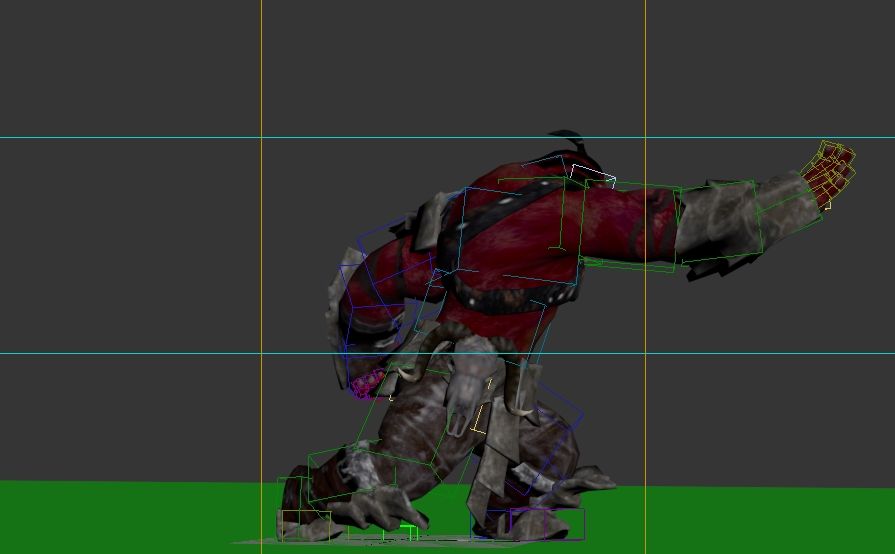Select the green wireframe around the forearm bracer
This screenshot has height=554, width=895.
719,221
